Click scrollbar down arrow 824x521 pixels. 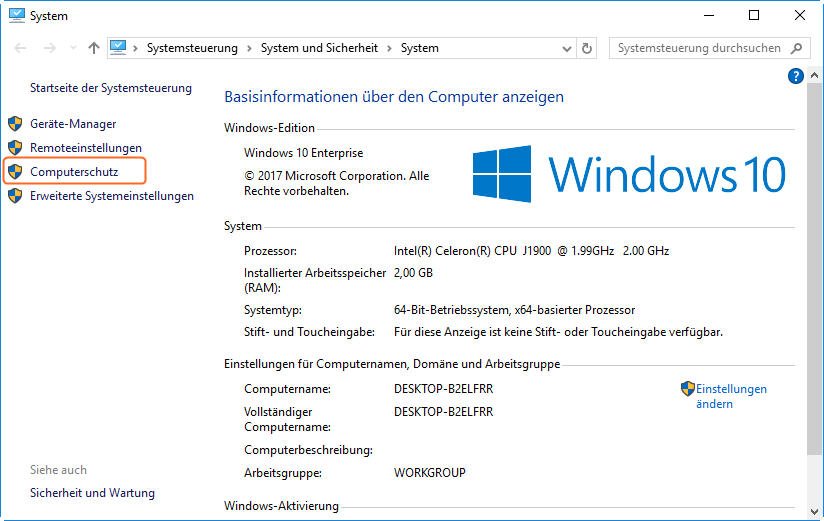point(814,511)
